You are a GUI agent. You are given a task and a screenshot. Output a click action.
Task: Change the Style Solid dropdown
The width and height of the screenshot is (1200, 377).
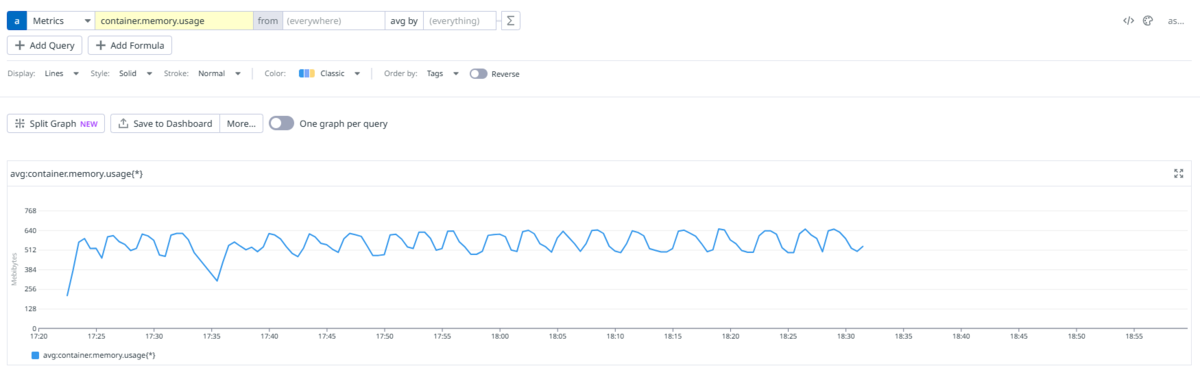136,73
